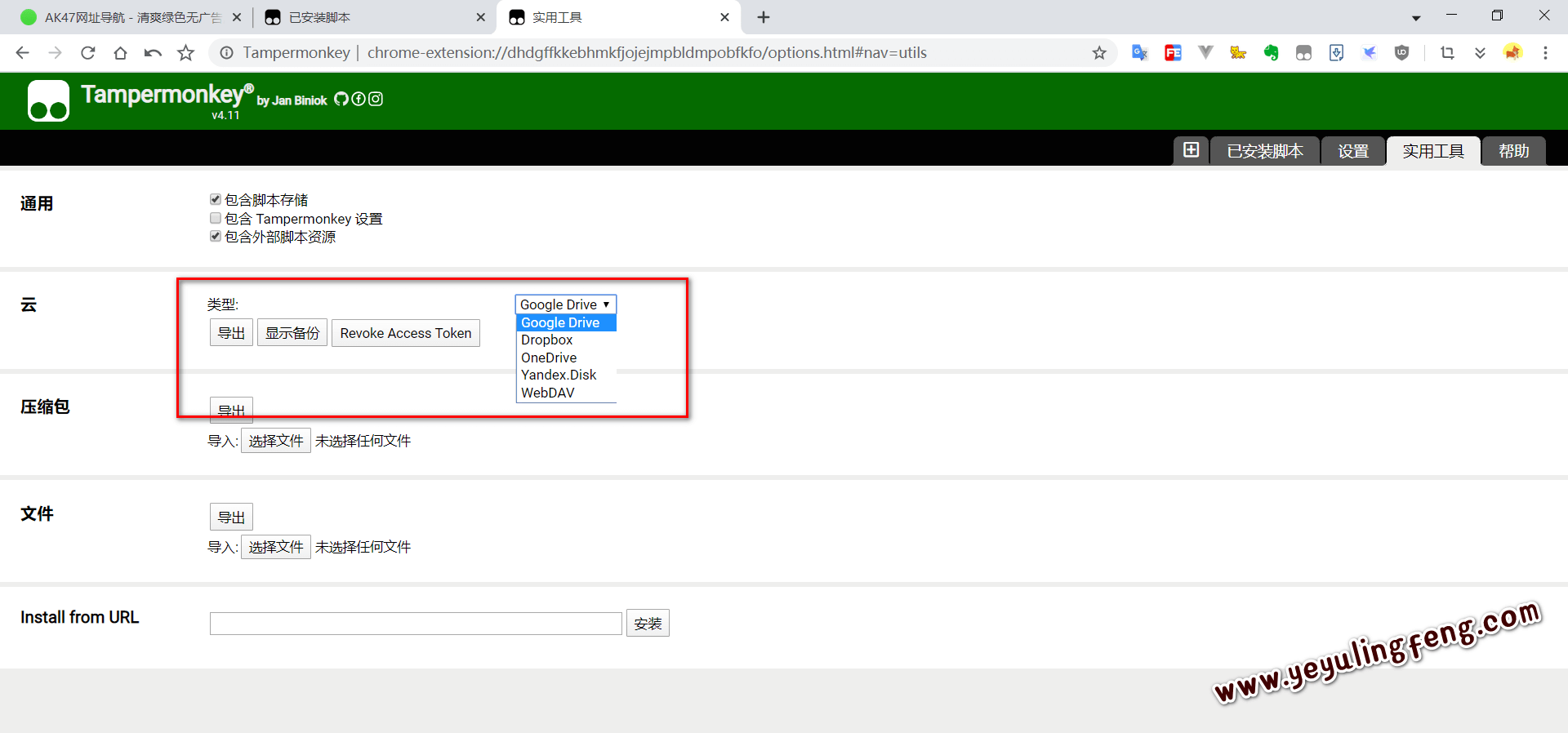Open the Evernote elephant extension
1568x733 pixels.
pyautogui.click(x=1271, y=53)
